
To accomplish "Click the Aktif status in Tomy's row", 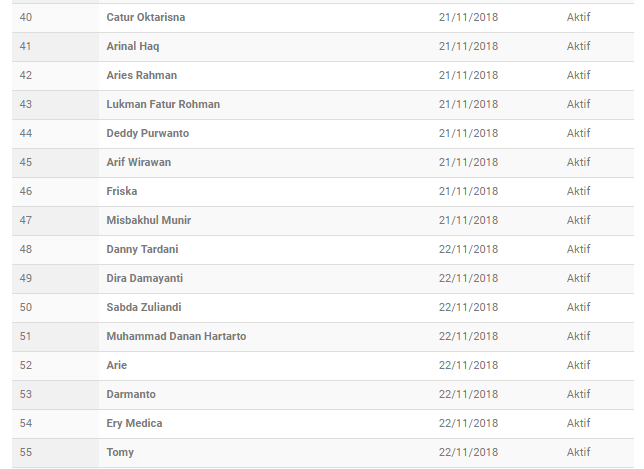I will tap(578, 452).
